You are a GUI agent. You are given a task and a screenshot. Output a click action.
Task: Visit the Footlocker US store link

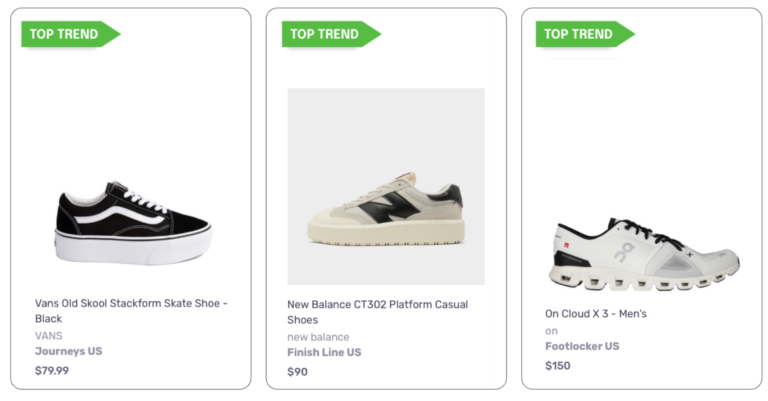tap(582, 347)
